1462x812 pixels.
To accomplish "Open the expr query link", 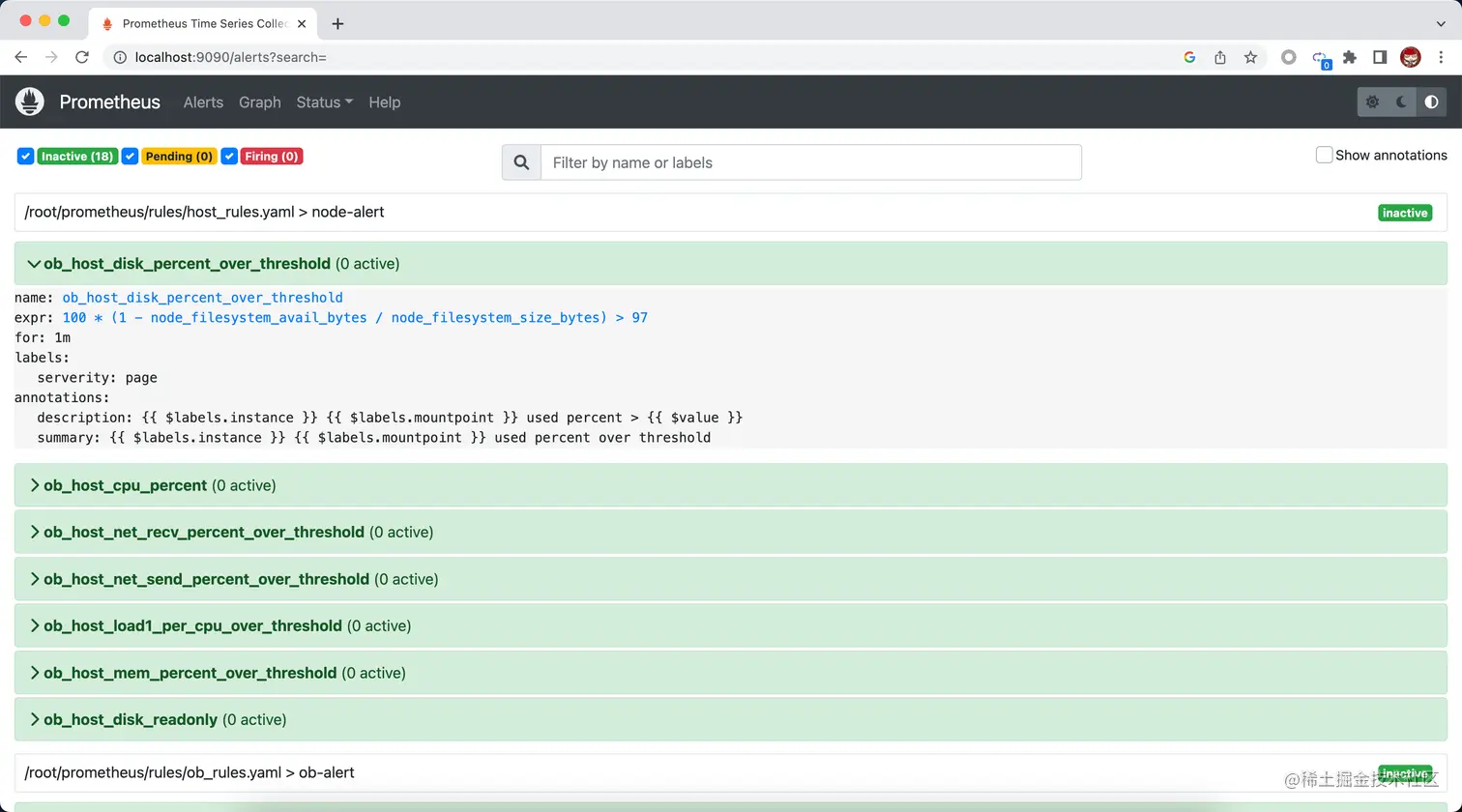I will 355,317.
